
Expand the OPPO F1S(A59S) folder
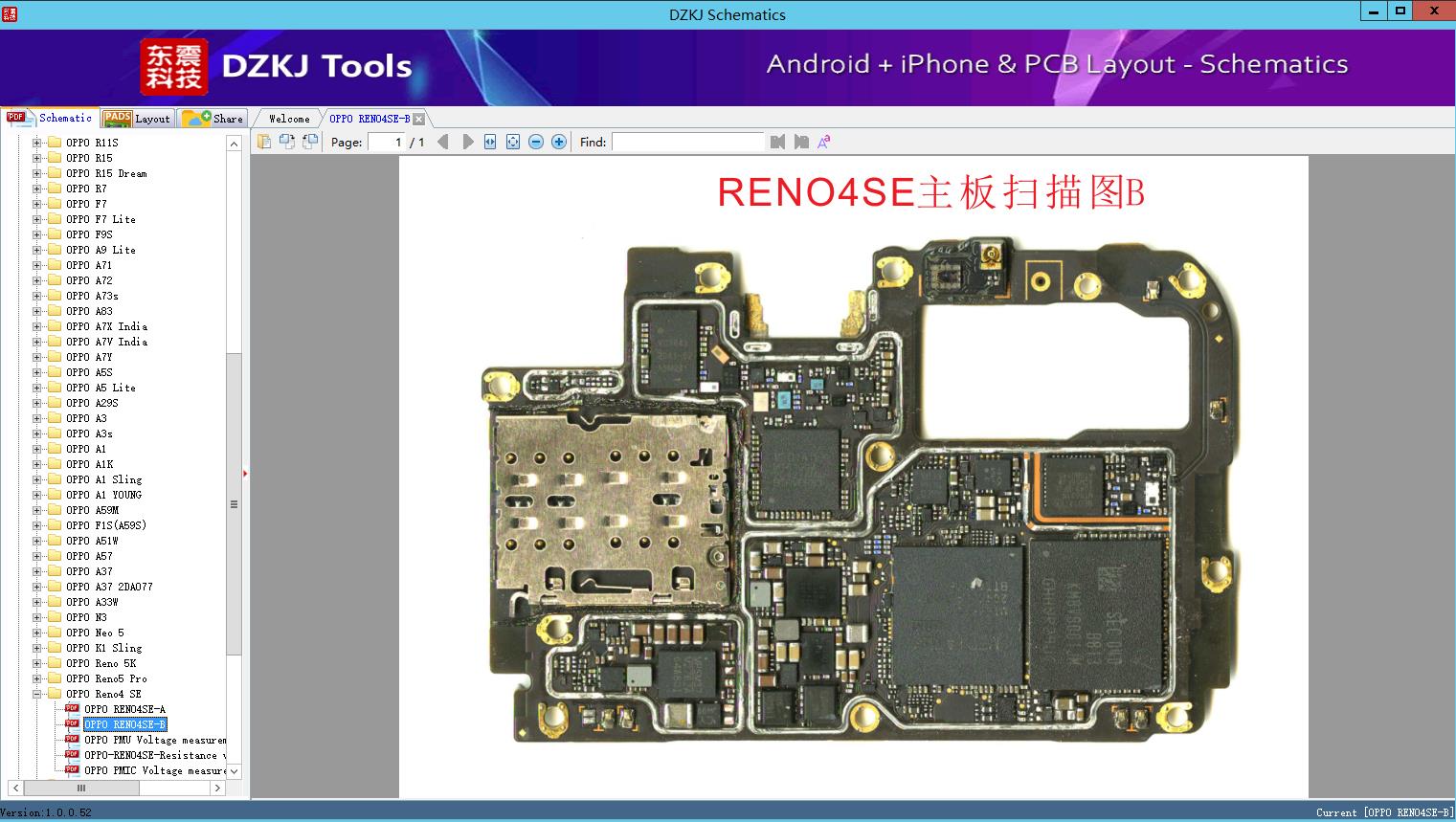[x=36, y=525]
